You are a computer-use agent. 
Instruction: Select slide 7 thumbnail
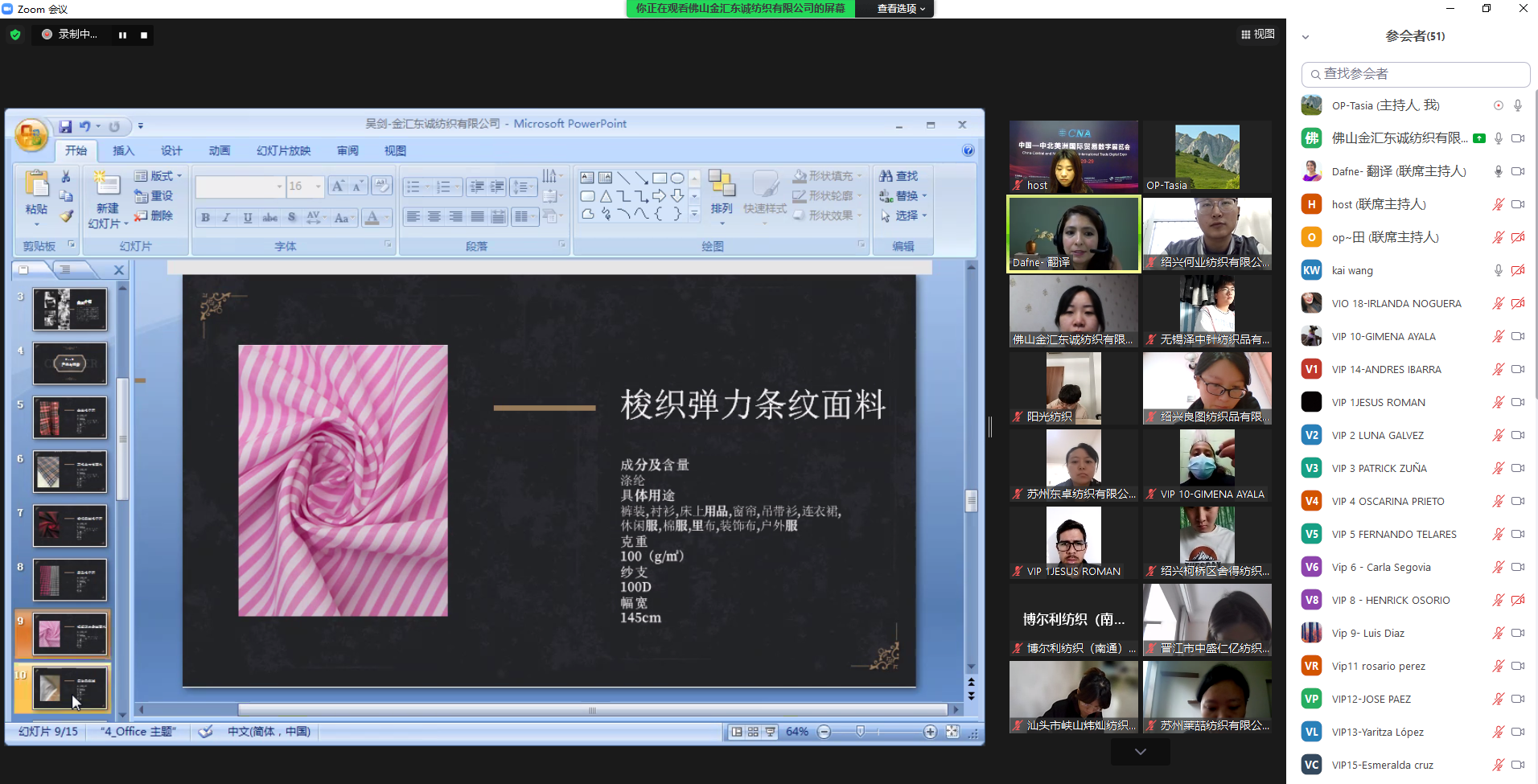(70, 526)
